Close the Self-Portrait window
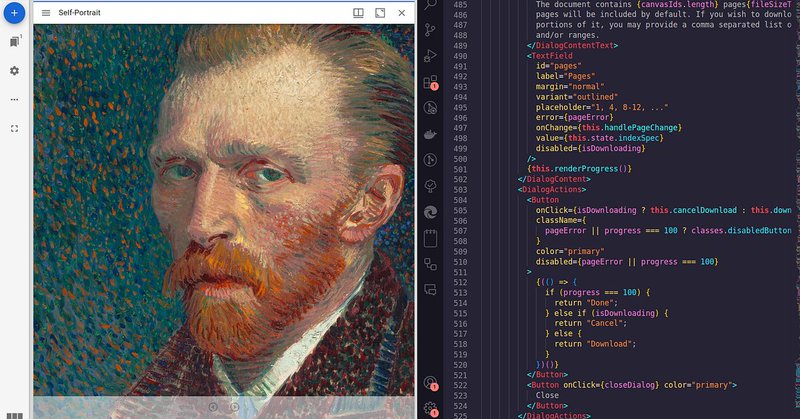Viewport: 800px width, 419px height. (x=402, y=13)
